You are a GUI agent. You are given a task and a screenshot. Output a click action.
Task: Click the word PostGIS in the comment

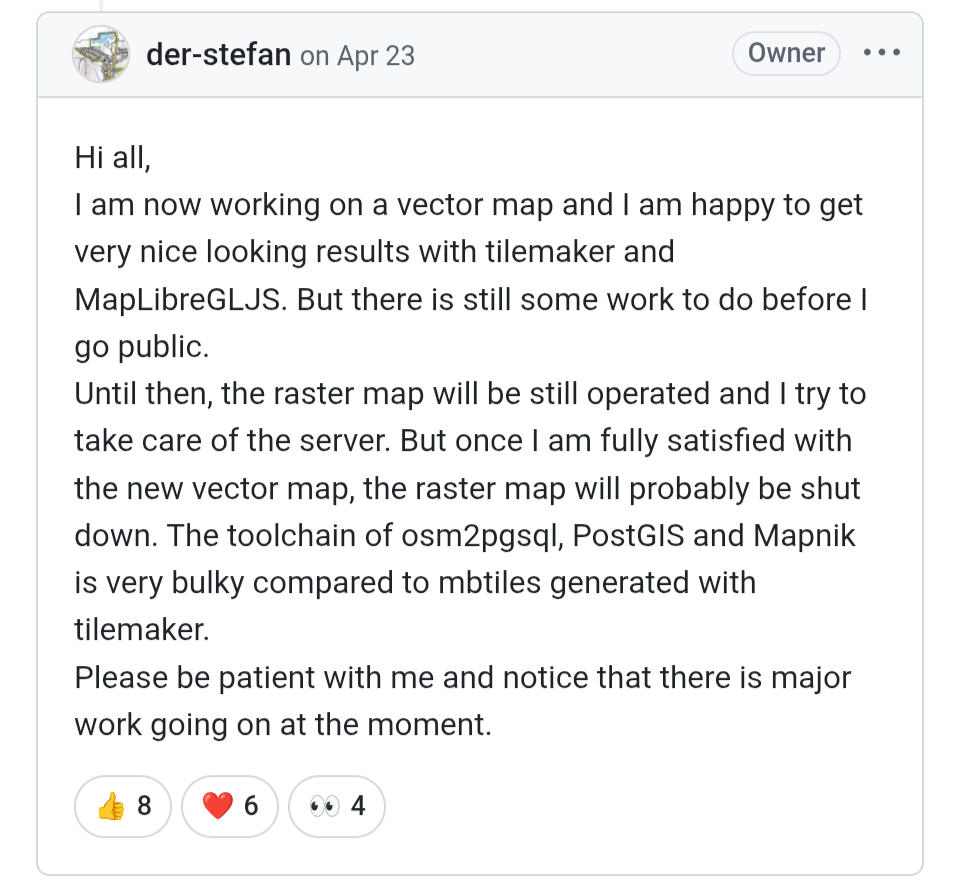[x=628, y=535]
